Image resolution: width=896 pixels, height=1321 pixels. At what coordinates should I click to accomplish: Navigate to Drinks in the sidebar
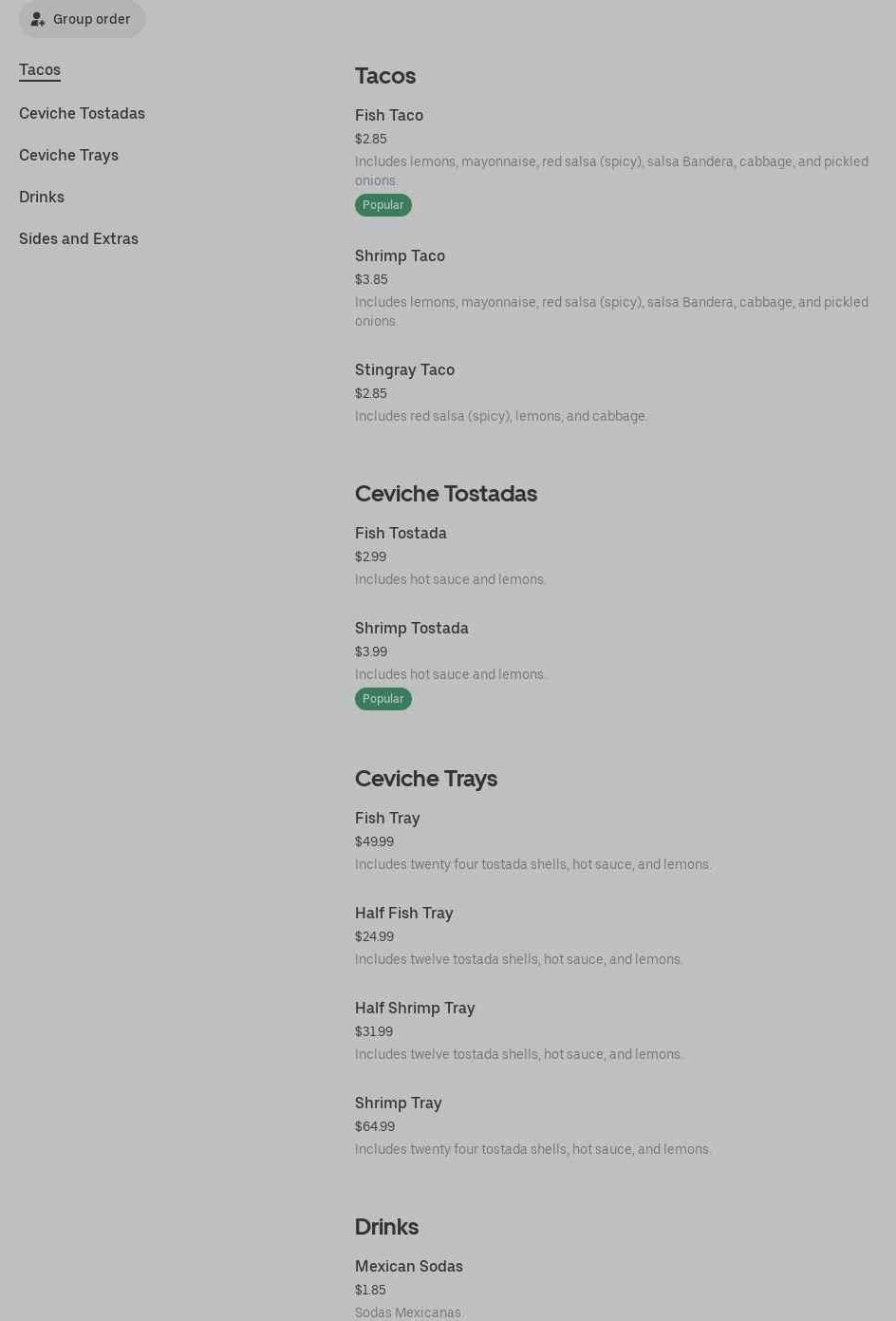point(42,197)
